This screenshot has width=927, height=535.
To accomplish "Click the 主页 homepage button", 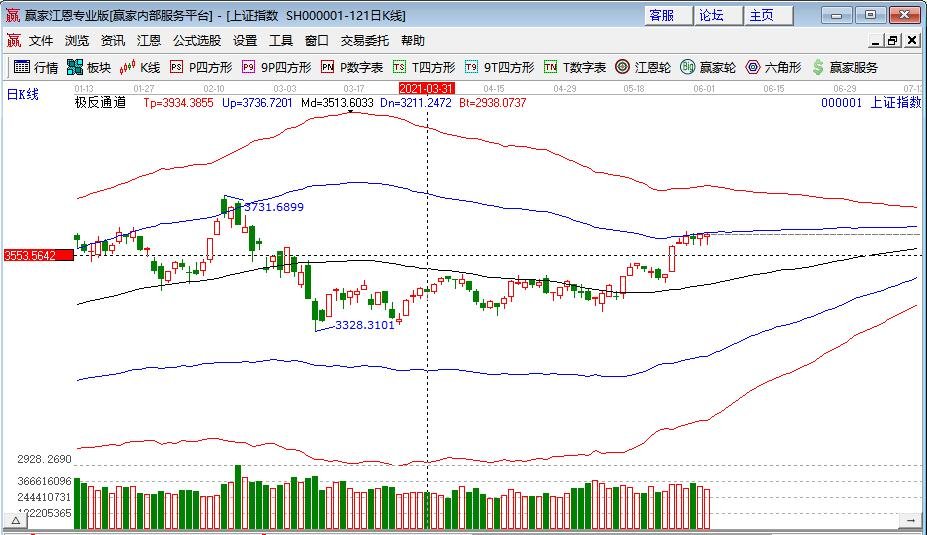I will (x=761, y=15).
